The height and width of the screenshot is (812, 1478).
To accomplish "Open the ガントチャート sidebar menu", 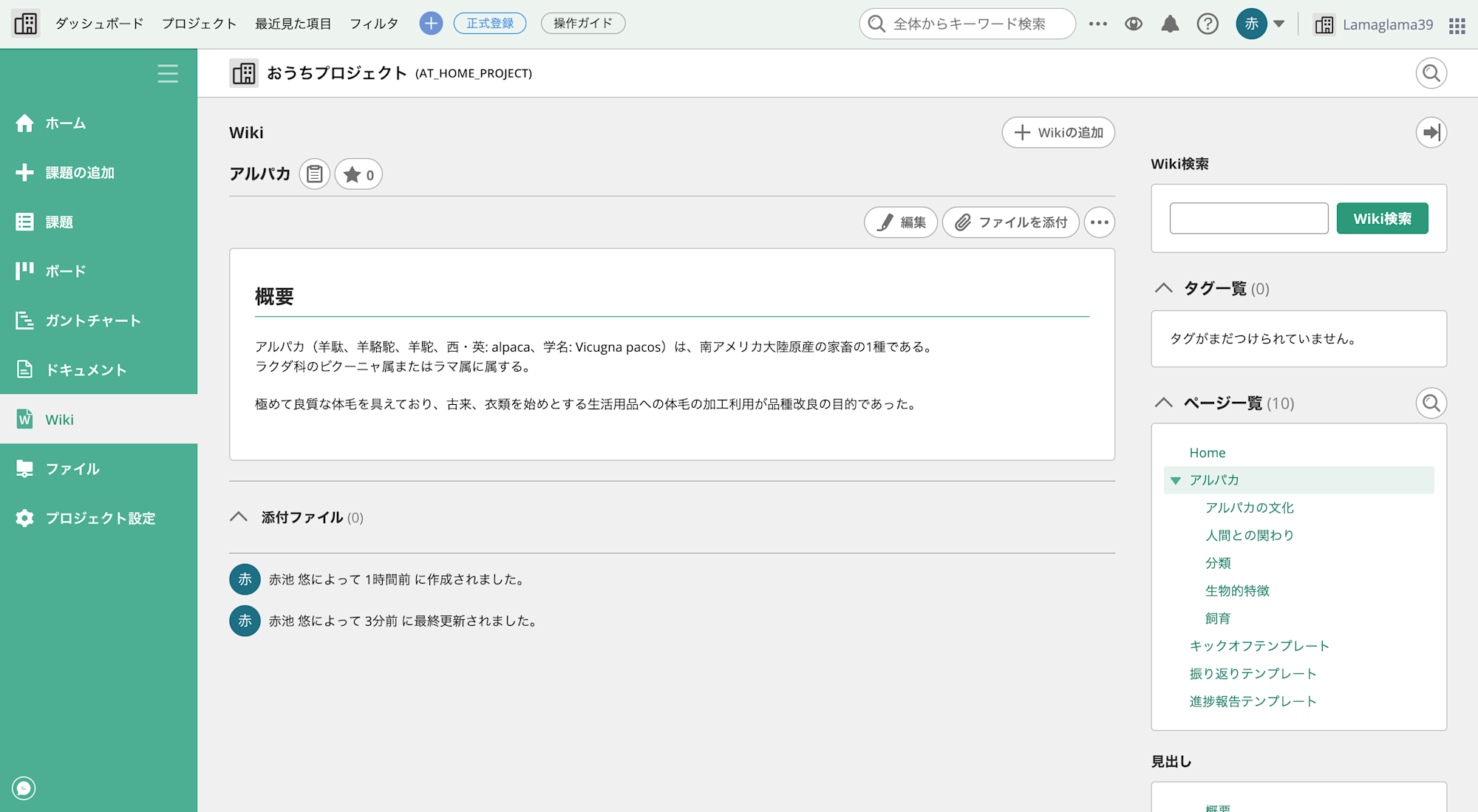I will [x=92, y=321].
